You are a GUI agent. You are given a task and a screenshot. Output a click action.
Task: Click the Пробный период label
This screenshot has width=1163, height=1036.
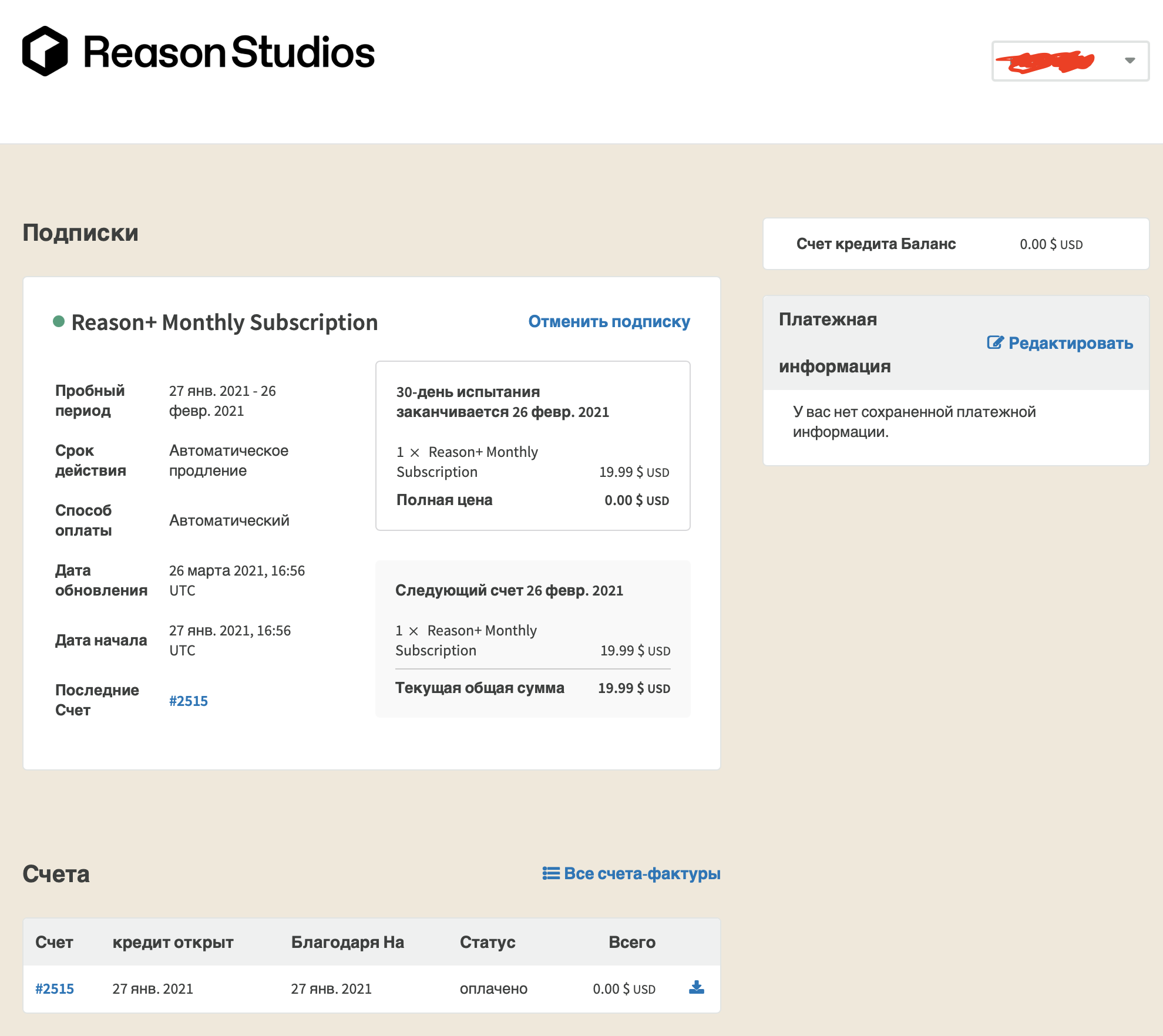coord(90,401)
